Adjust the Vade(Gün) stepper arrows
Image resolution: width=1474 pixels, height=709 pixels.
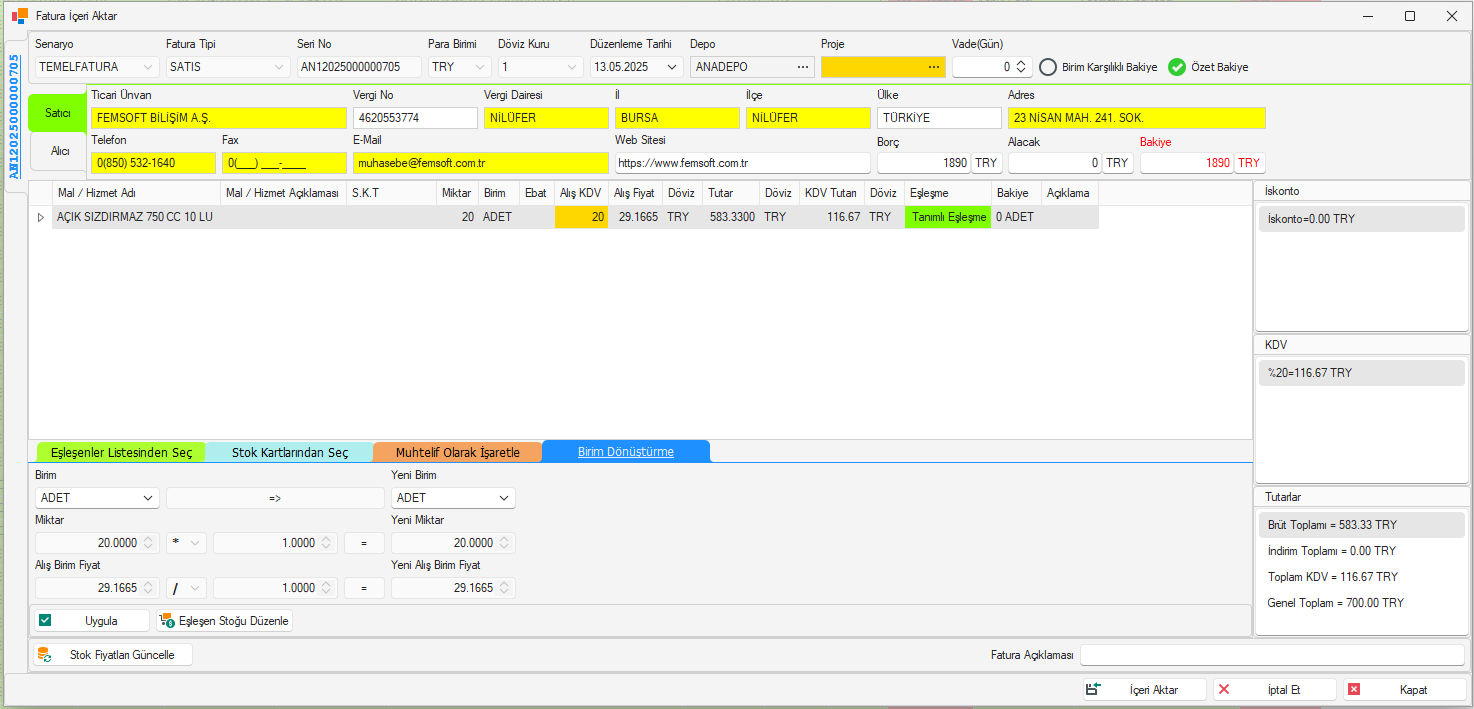point(1020,67)
